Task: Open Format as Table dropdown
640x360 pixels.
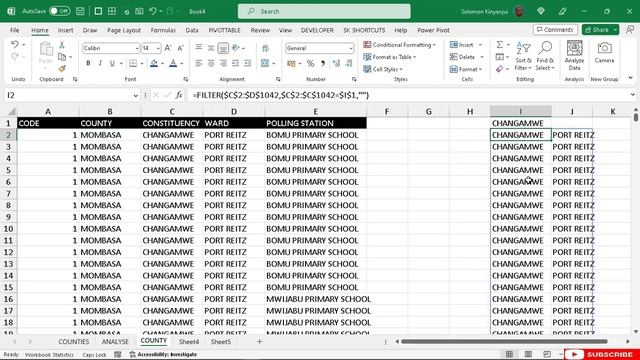Action: (390, 57)
